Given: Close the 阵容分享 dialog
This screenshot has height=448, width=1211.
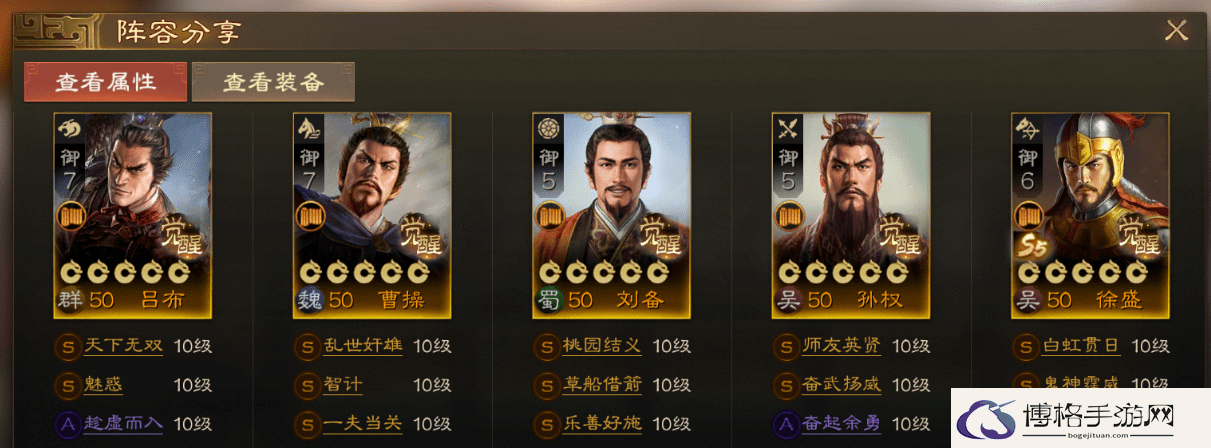Looking at the screenshot, I should (1176, 30).
